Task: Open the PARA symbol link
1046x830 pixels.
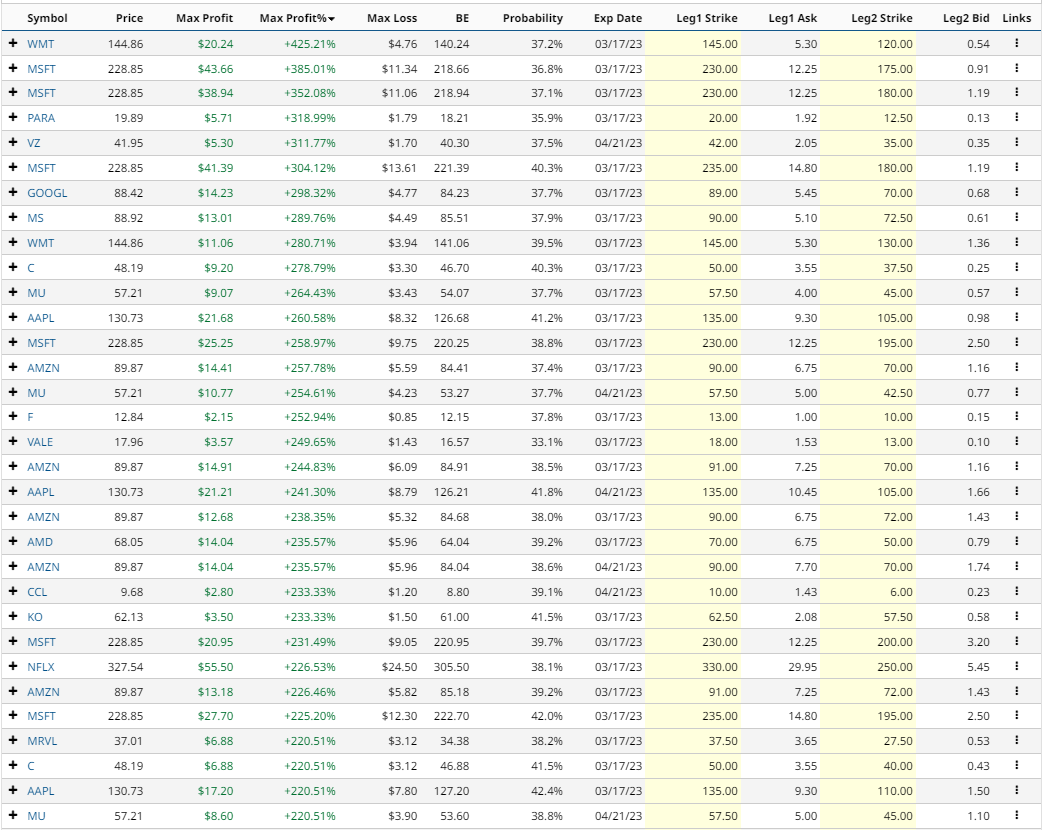Action: (x=41, y=118)
